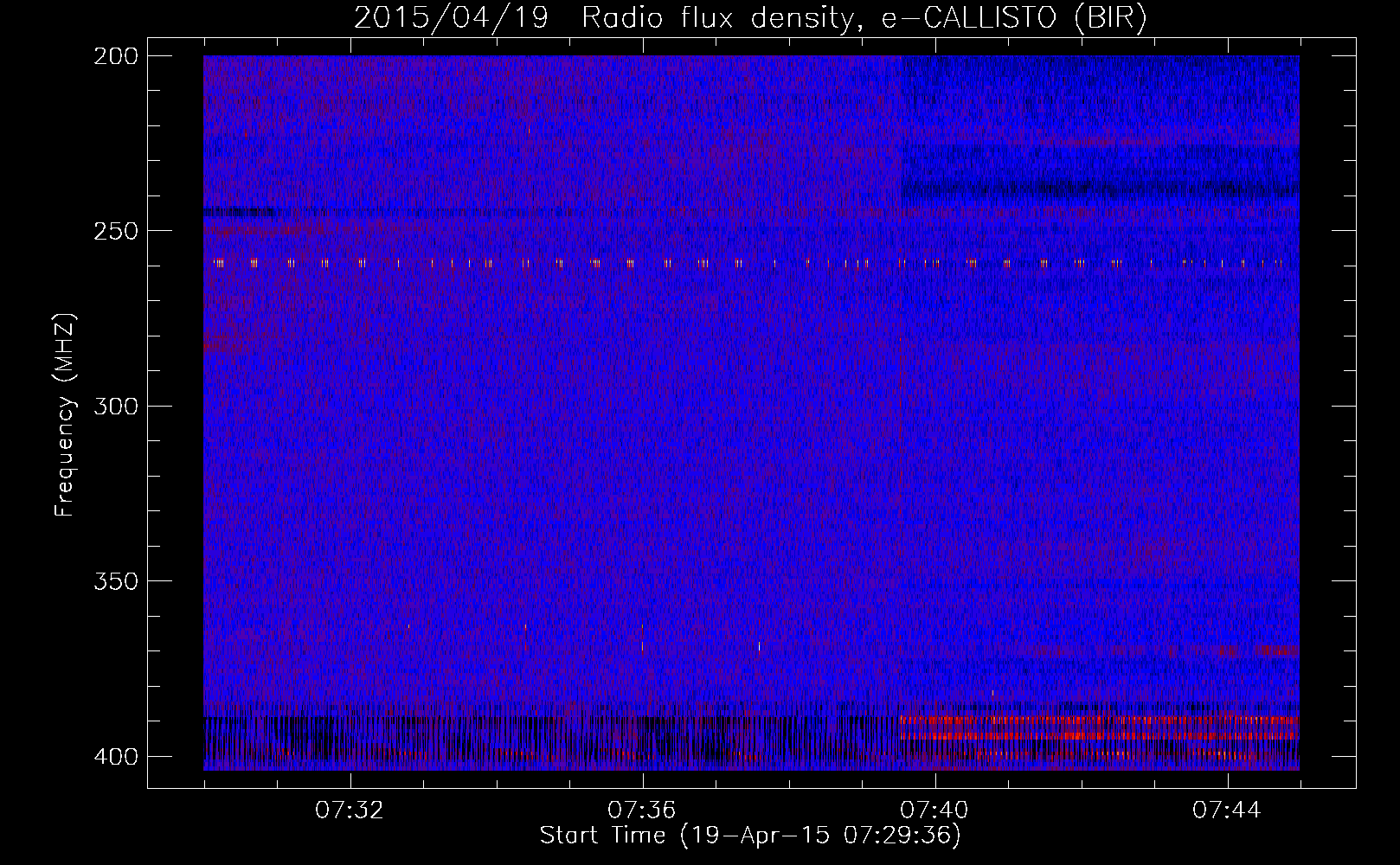Click the plot title text "2015/04/19 Radio flux density, e-CALLISTO (BIR)"
Viewport: 1400px width, 865px height.
(x=750, y=18)
